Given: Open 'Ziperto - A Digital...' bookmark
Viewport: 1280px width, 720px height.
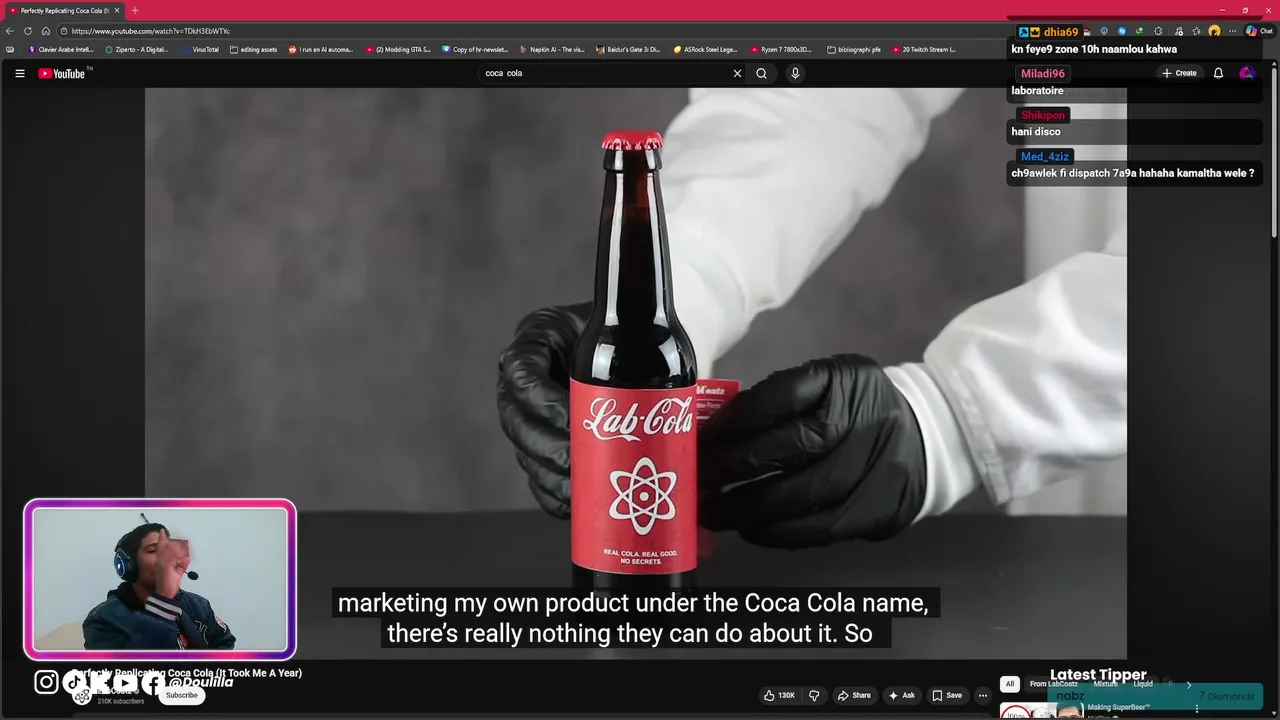Looking at the screenshot, I should coord(137,49).
